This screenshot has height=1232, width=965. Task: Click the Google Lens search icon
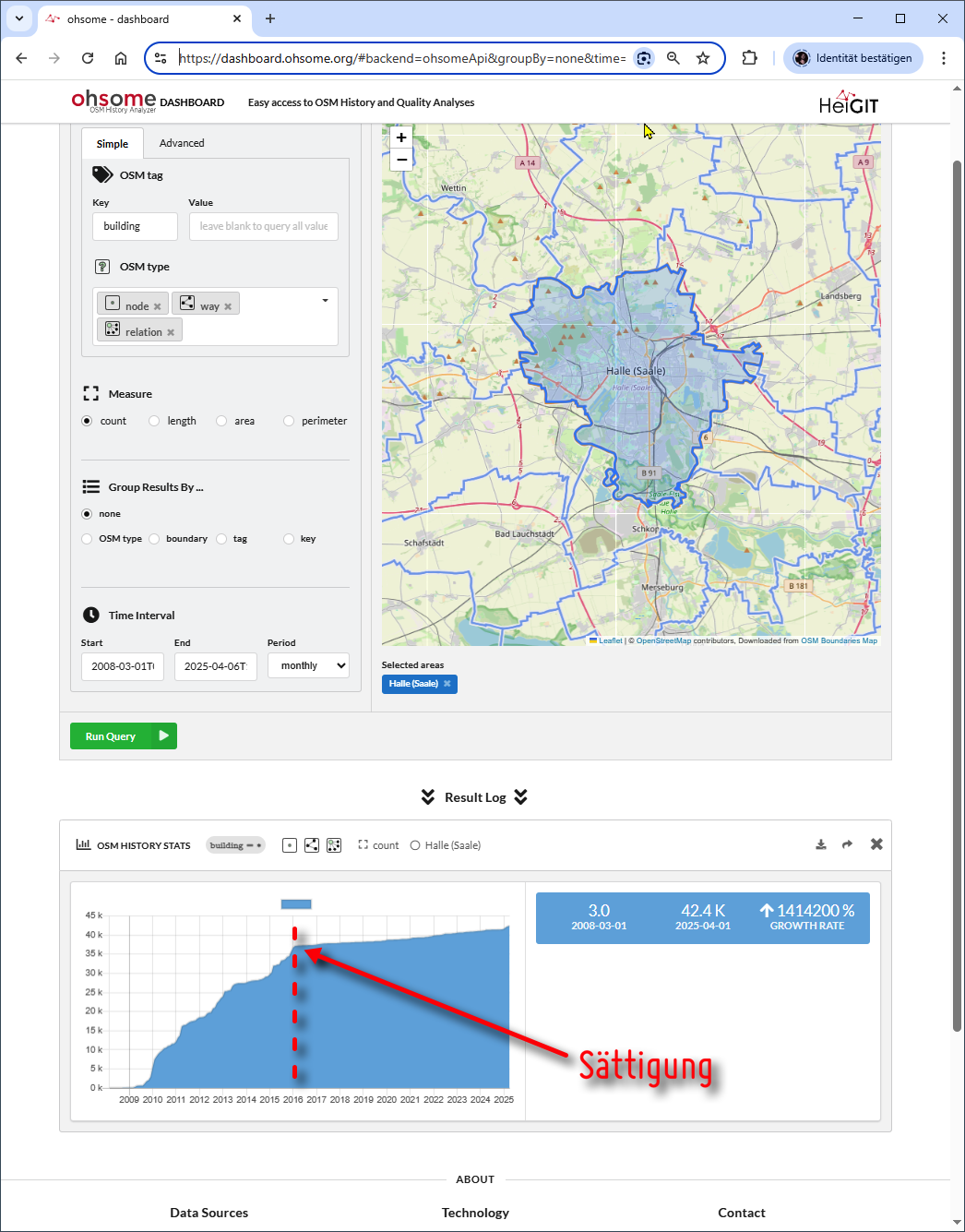coord(644,58)
